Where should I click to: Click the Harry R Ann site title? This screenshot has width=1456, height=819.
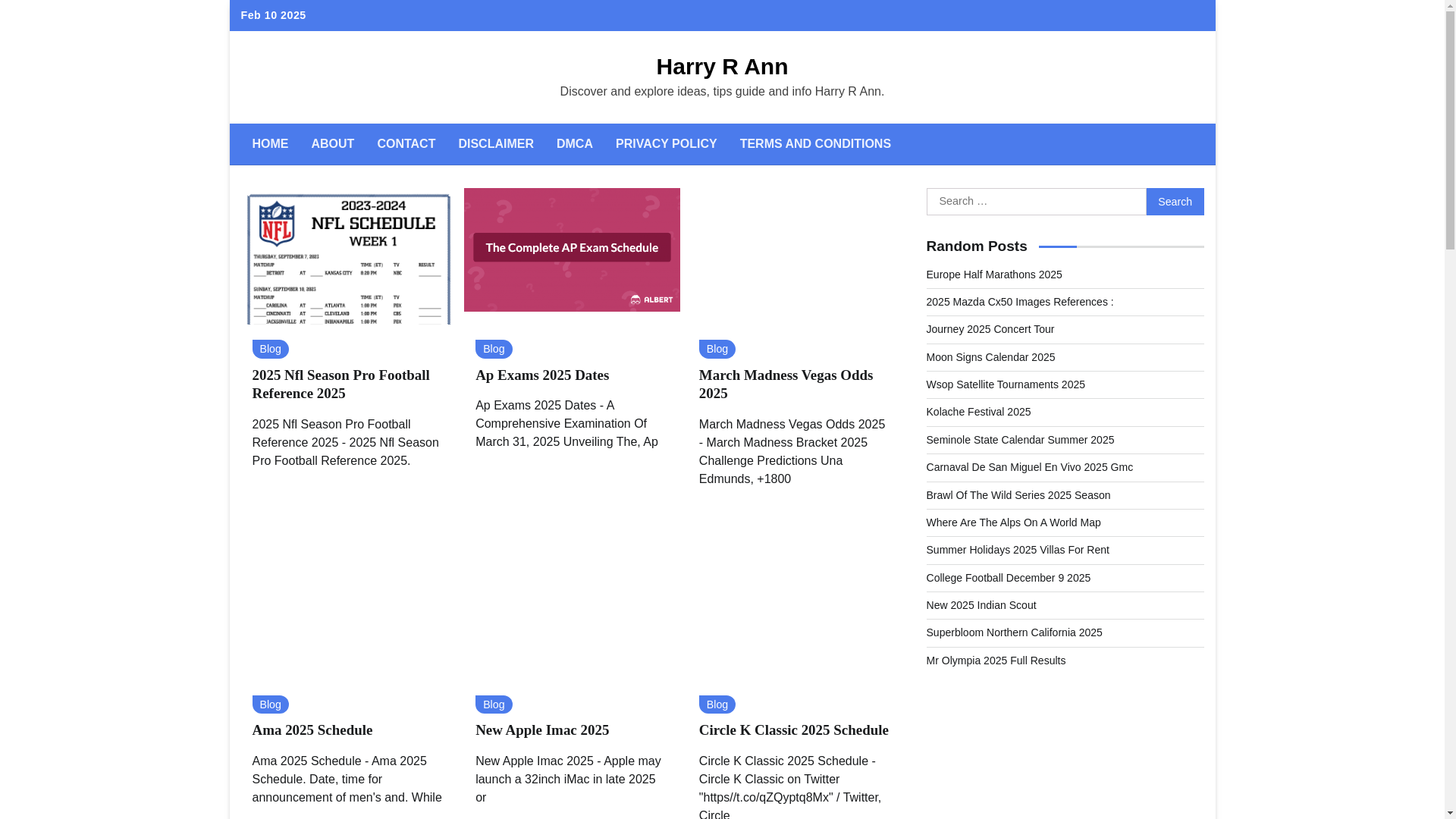pos(722,67)
